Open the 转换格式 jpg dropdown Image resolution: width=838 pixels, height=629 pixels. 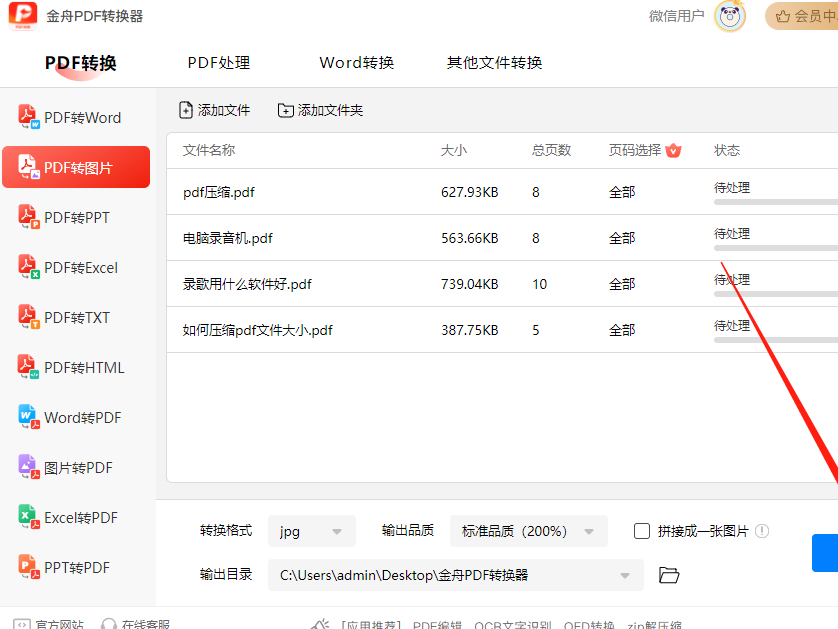[x=312, y=531]
